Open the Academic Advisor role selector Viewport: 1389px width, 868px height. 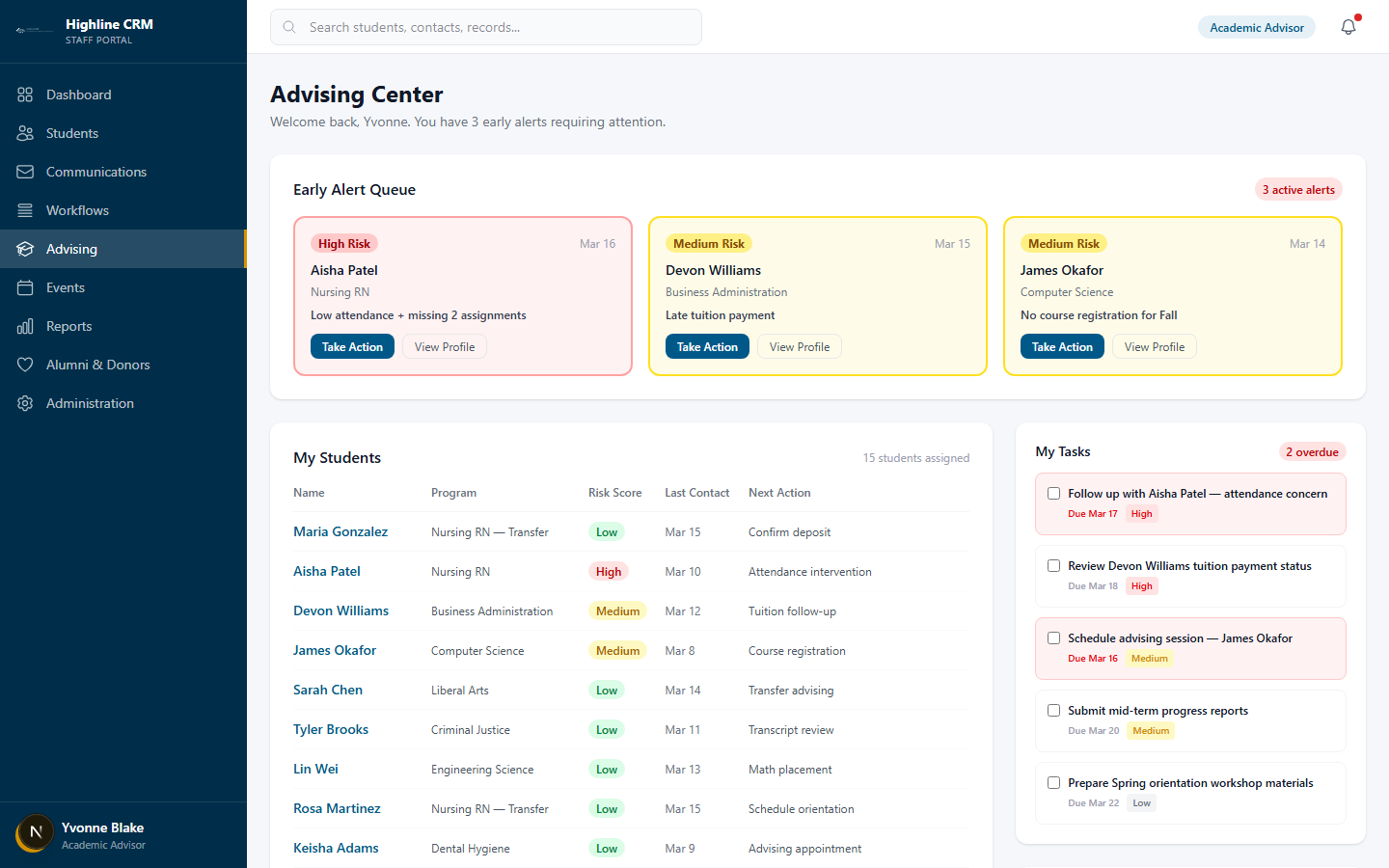pyautogui.click(x=1257, y=27)
